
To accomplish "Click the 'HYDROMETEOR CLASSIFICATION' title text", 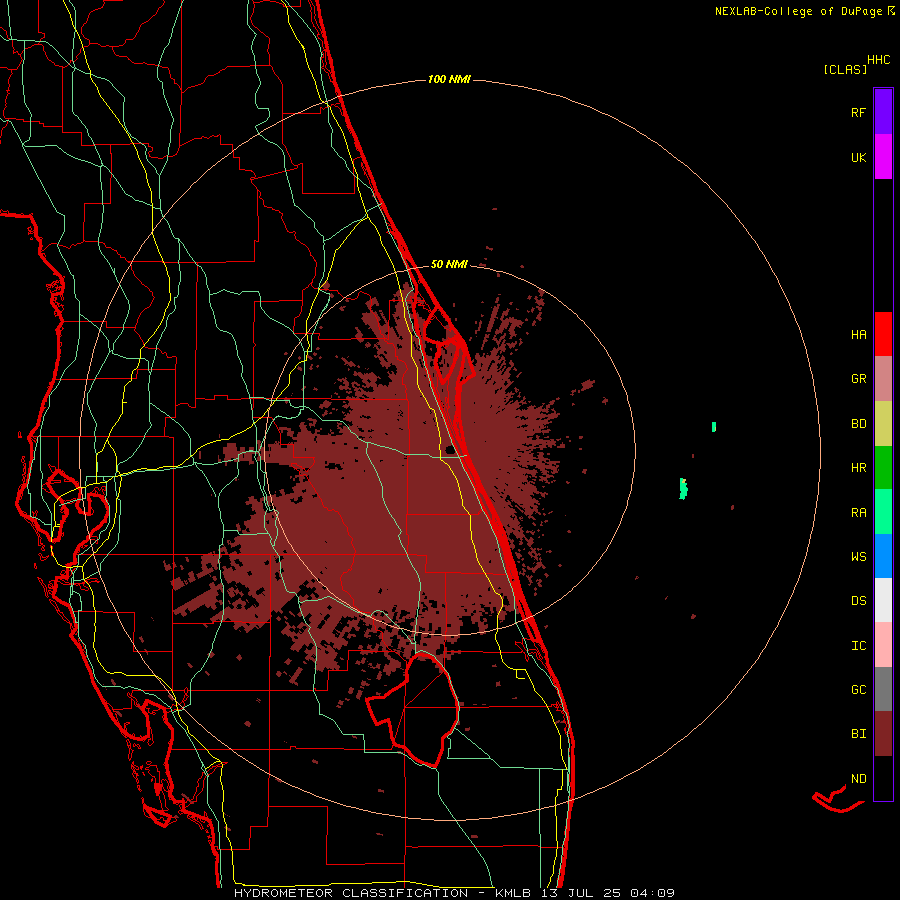I will [x=351, y=893].
